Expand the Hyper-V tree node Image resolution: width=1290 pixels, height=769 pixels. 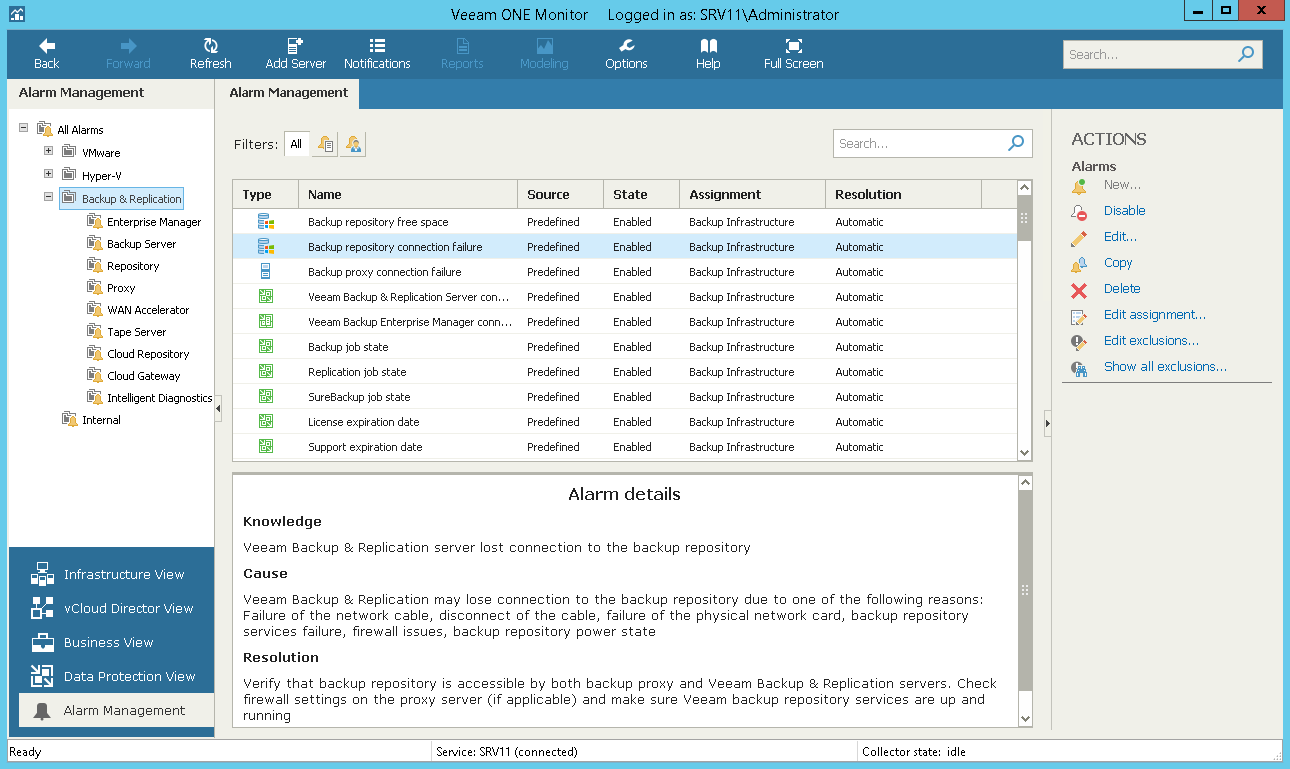point(49,174)
